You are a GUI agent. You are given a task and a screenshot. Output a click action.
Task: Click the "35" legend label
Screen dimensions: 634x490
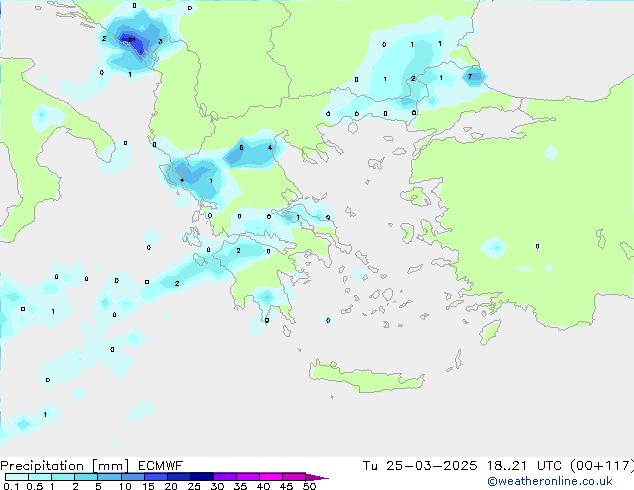[x=240, y=486]
